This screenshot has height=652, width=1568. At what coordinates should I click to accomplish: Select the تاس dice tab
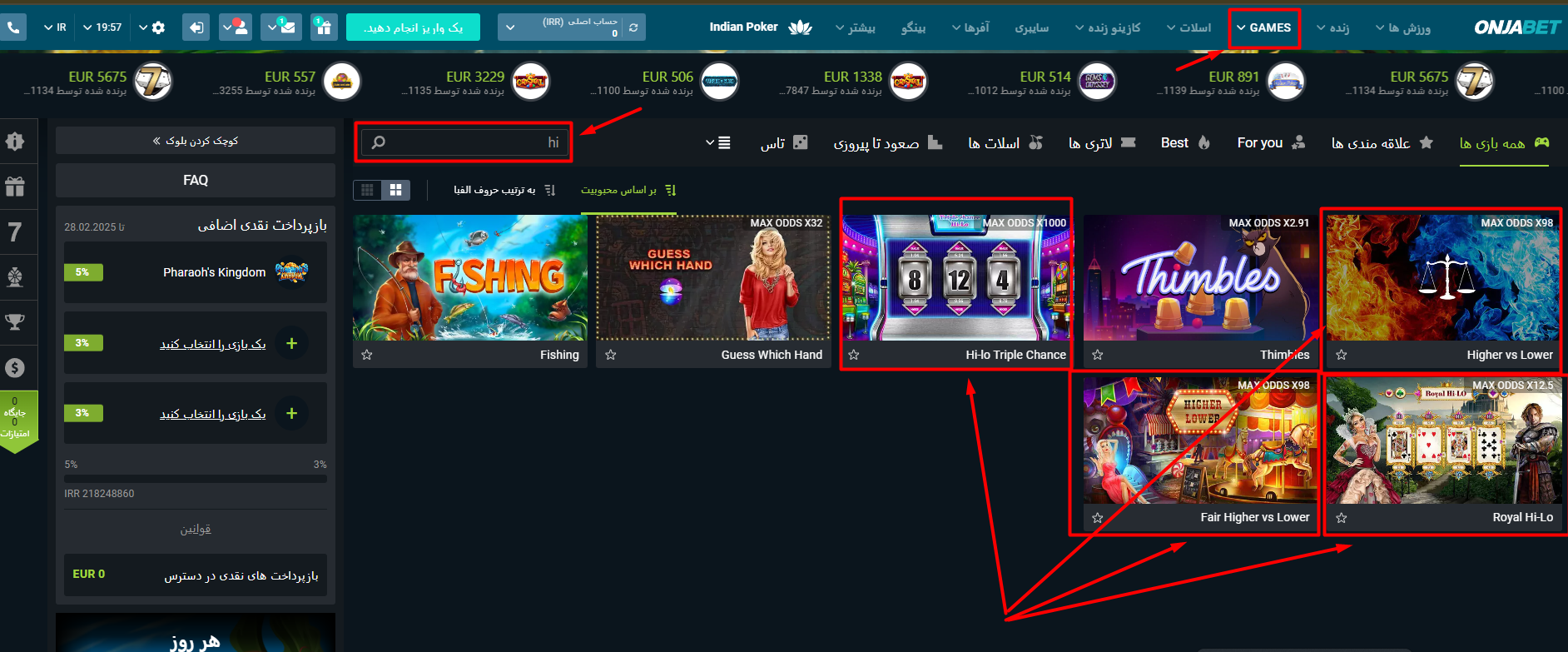[x=783, y=143]
